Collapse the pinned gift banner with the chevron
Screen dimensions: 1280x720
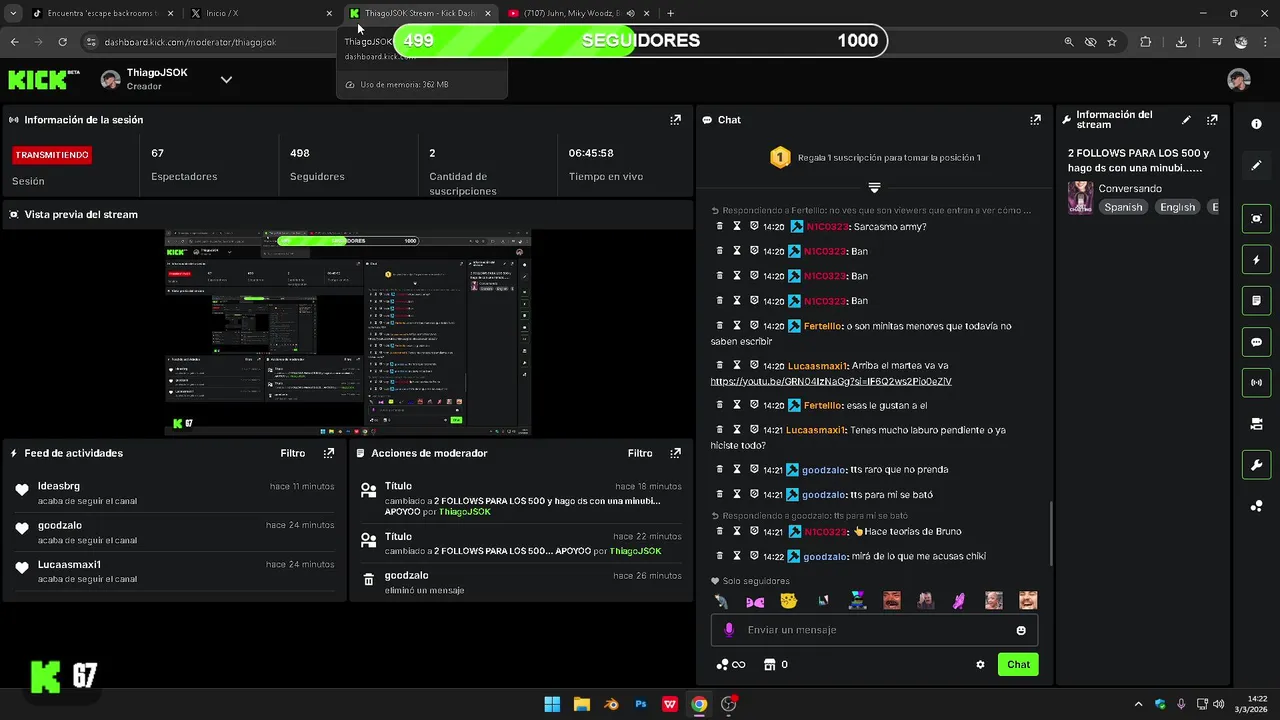click(874, 187)
